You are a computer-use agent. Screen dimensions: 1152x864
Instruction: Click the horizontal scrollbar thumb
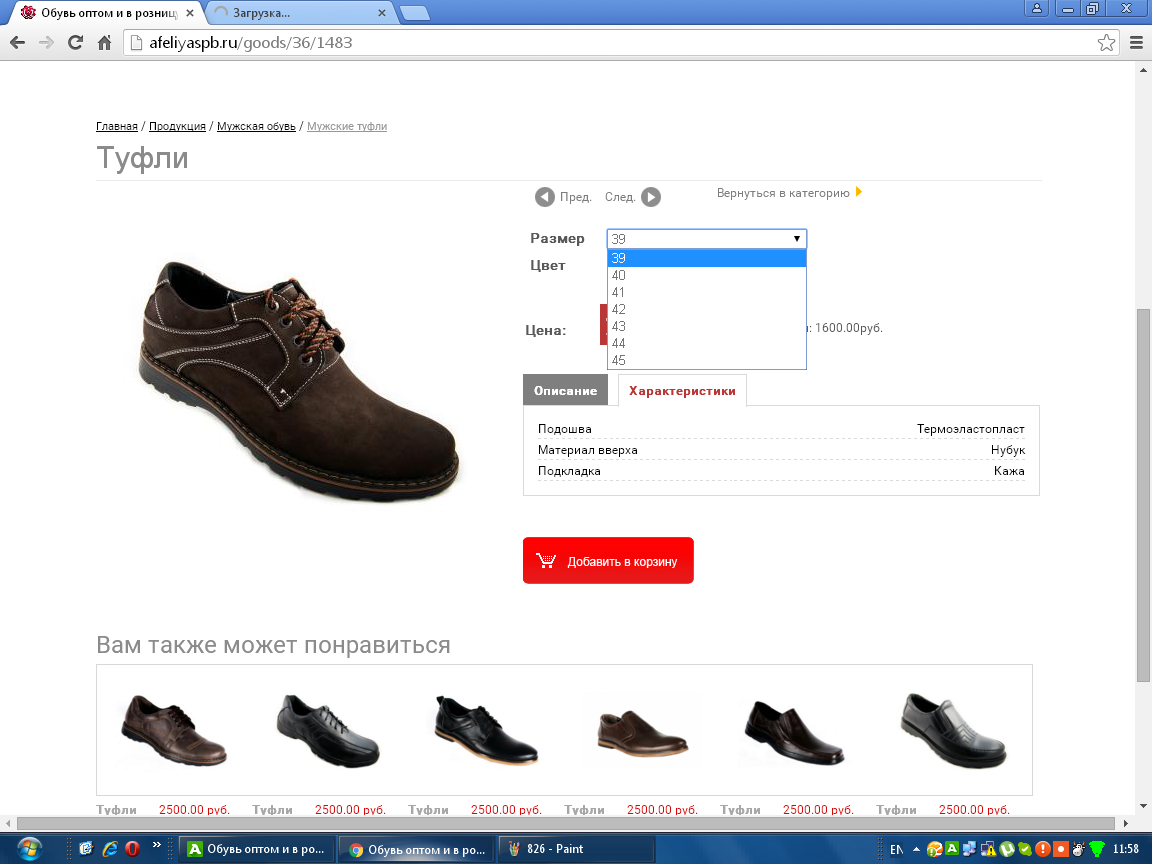(x=566, y=824)
